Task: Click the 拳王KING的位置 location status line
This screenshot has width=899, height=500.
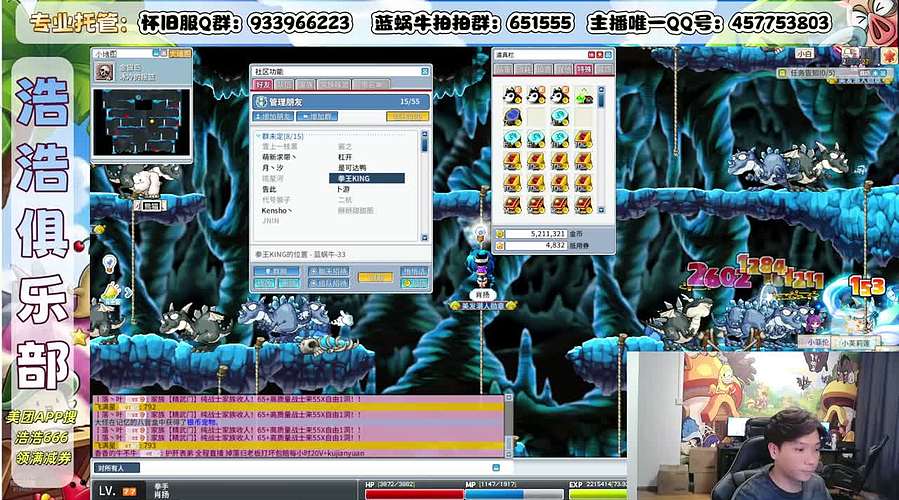Action: [x=300, y=254]
